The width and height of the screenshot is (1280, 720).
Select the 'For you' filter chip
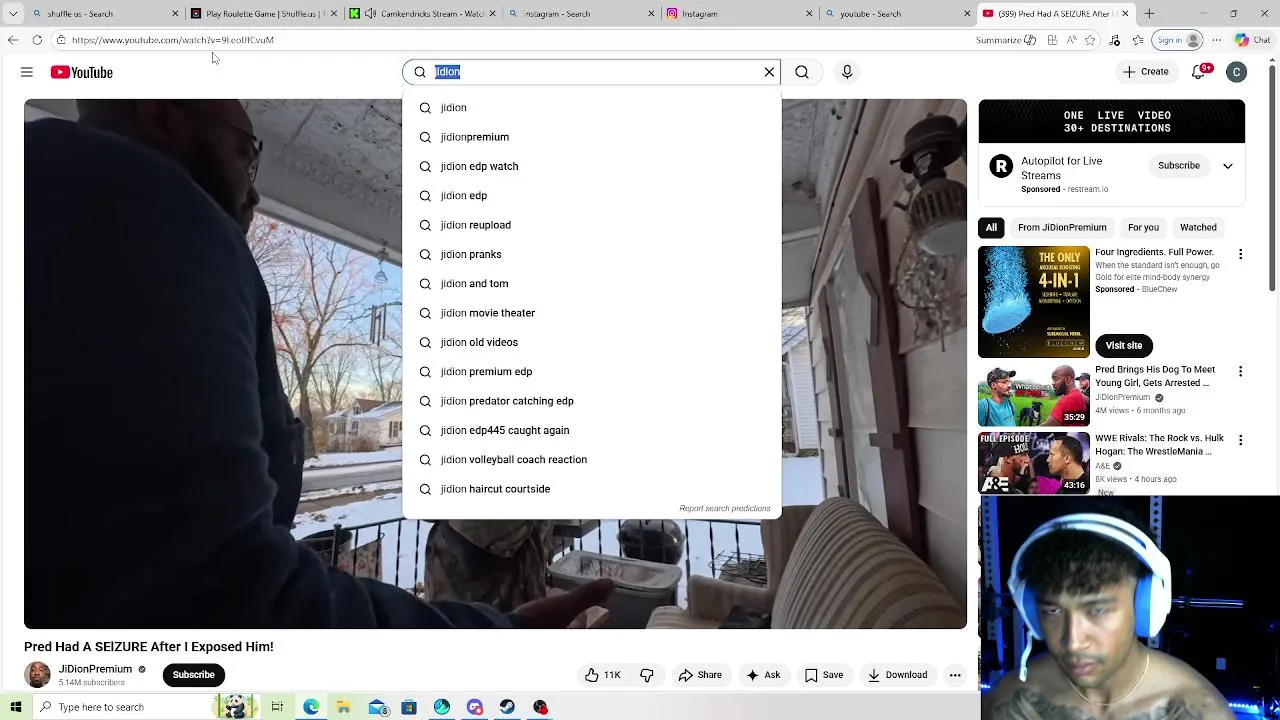click(x=1143, y=228)
